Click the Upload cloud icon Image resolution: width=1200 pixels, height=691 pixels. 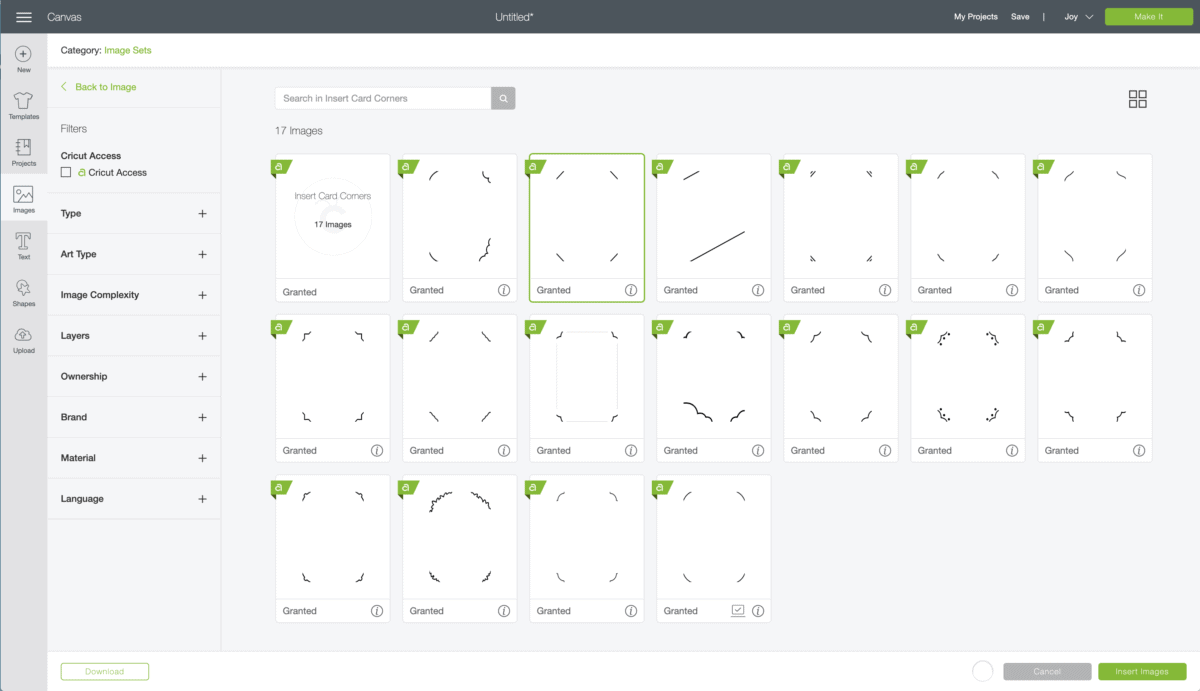point(23,335)
